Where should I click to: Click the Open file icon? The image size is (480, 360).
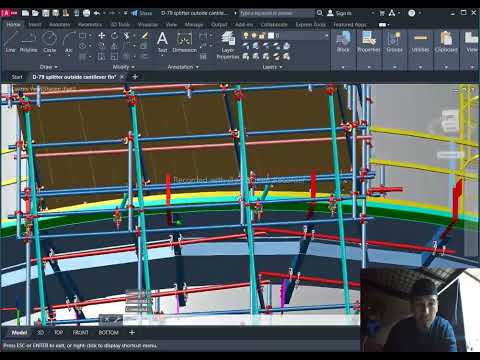pyautogui.click(x=35, y=13)
